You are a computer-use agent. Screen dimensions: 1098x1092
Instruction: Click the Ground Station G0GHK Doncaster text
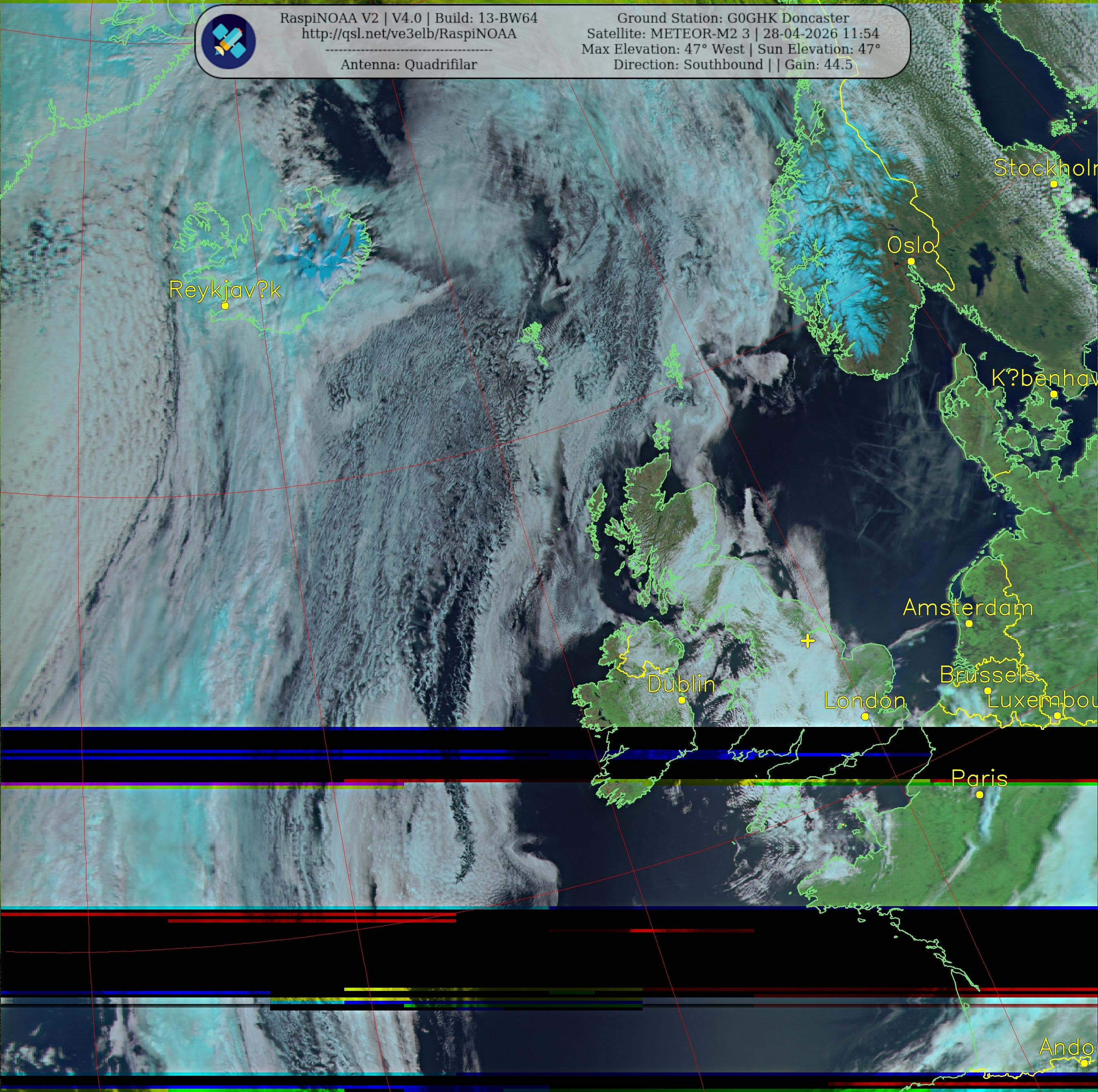pos(733,18)
